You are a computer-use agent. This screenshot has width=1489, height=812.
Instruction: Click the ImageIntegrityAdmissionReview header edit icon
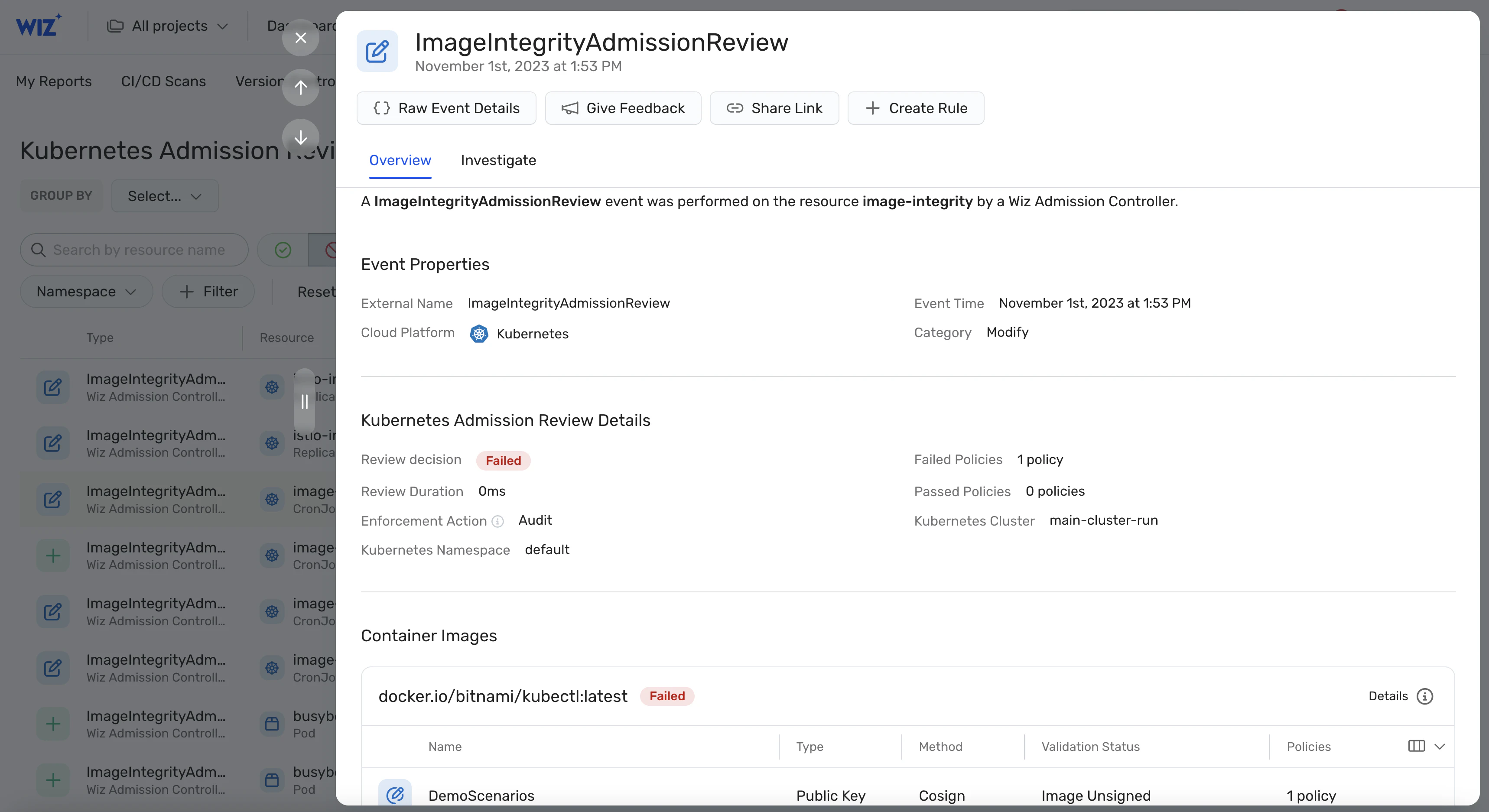(377, 51)
